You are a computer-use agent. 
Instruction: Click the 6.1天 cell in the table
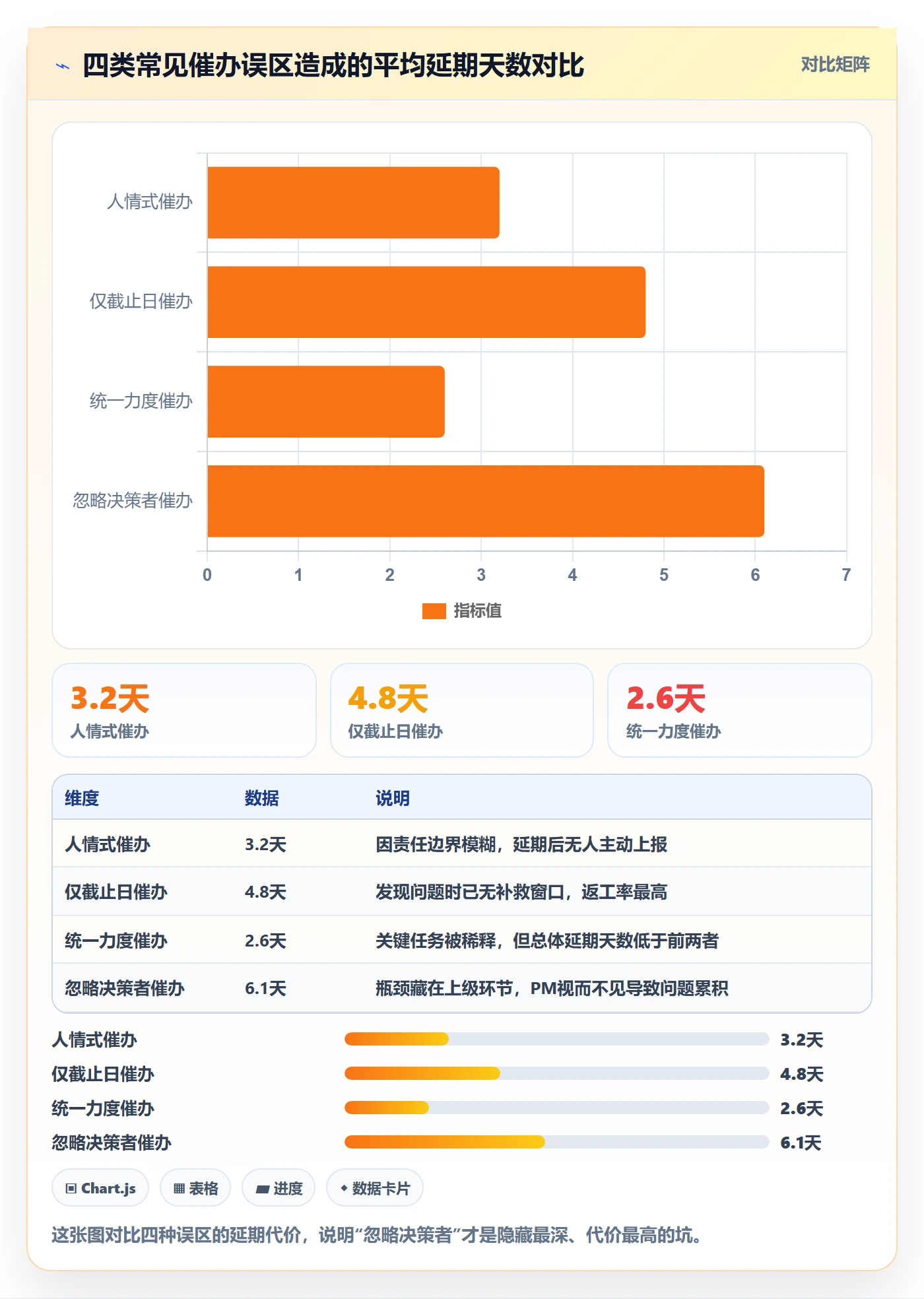point(265,988)
